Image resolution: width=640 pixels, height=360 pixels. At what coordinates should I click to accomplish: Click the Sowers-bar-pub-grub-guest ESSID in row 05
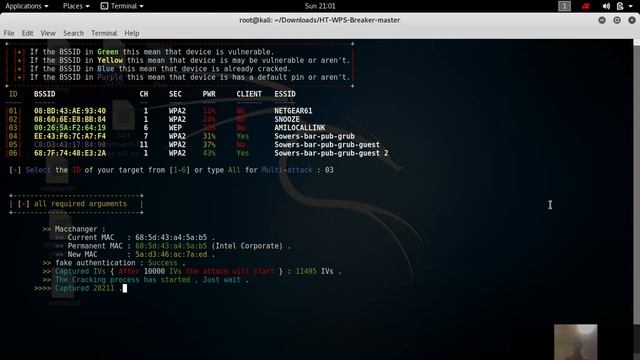click(x=327, y=145)
